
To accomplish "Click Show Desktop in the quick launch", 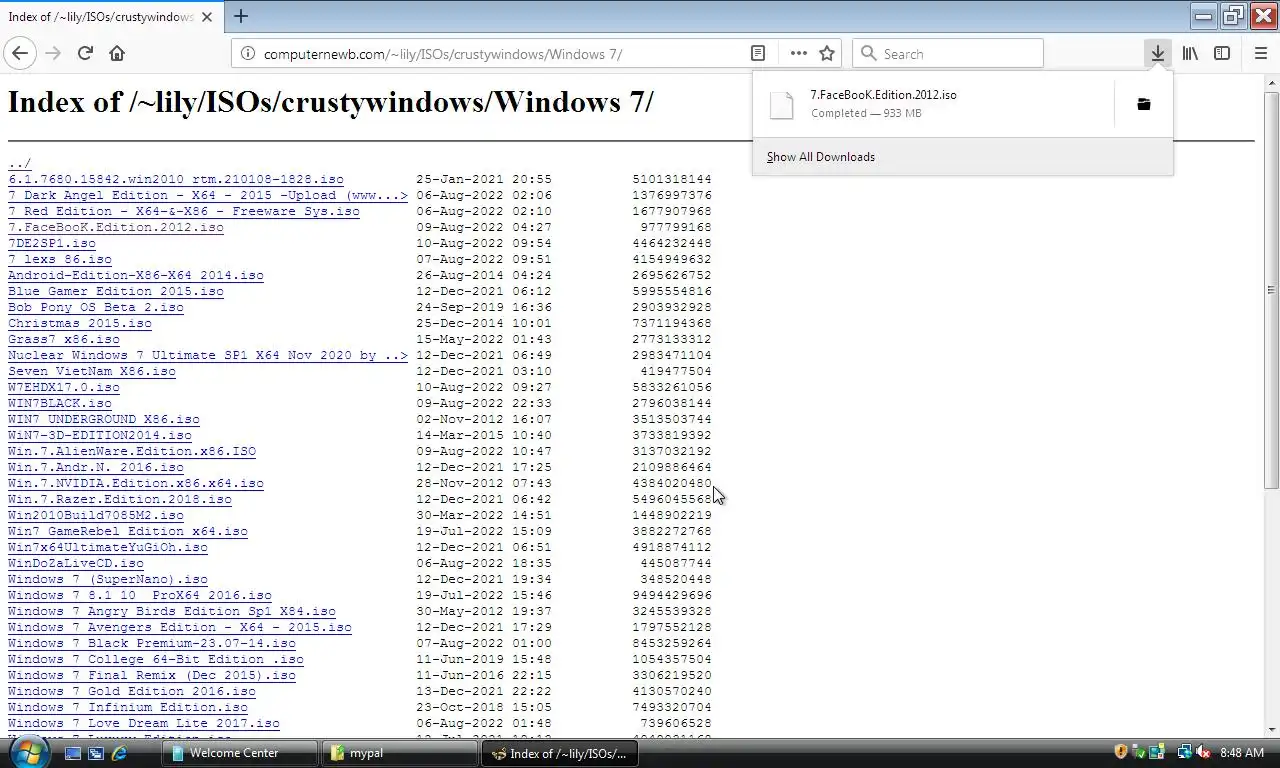I will pos(73,753).
